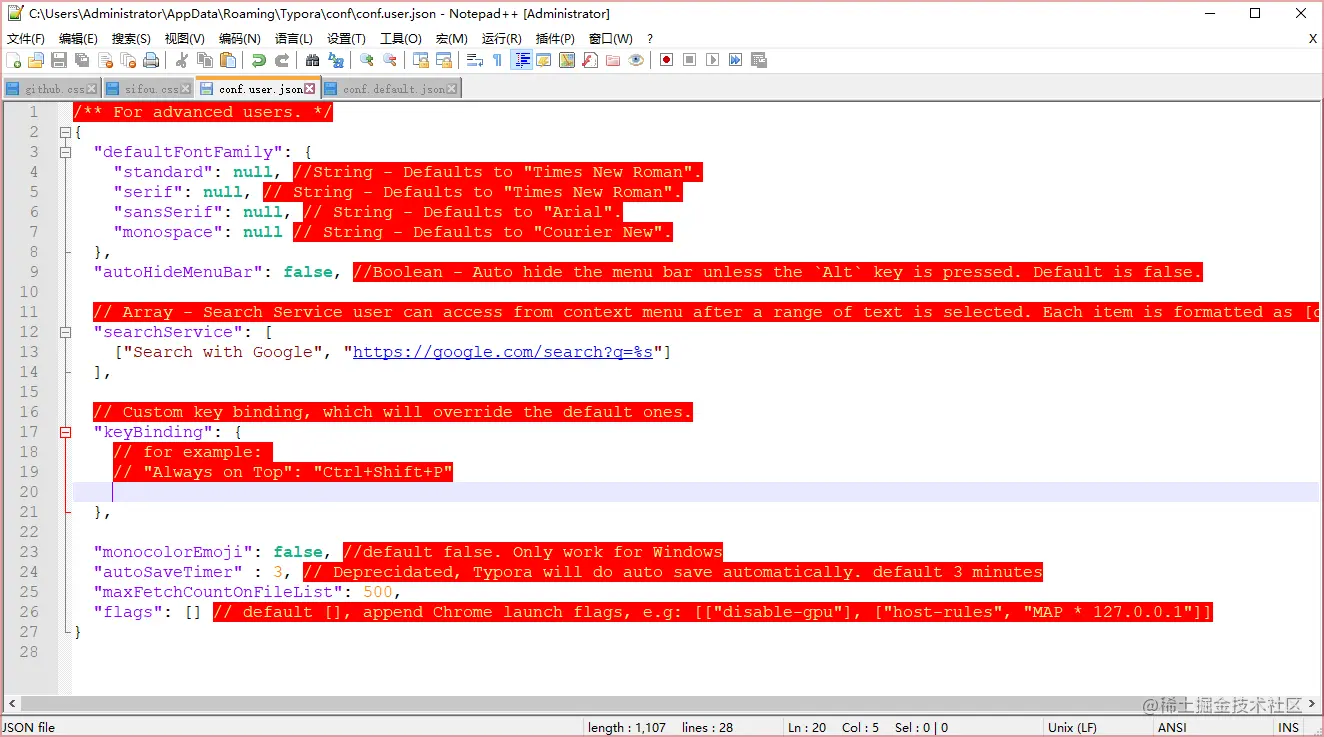The height and width of the screenshot is (737, 1324).
Task: Open the Google search URL link in the file
Action: (500, 351)
